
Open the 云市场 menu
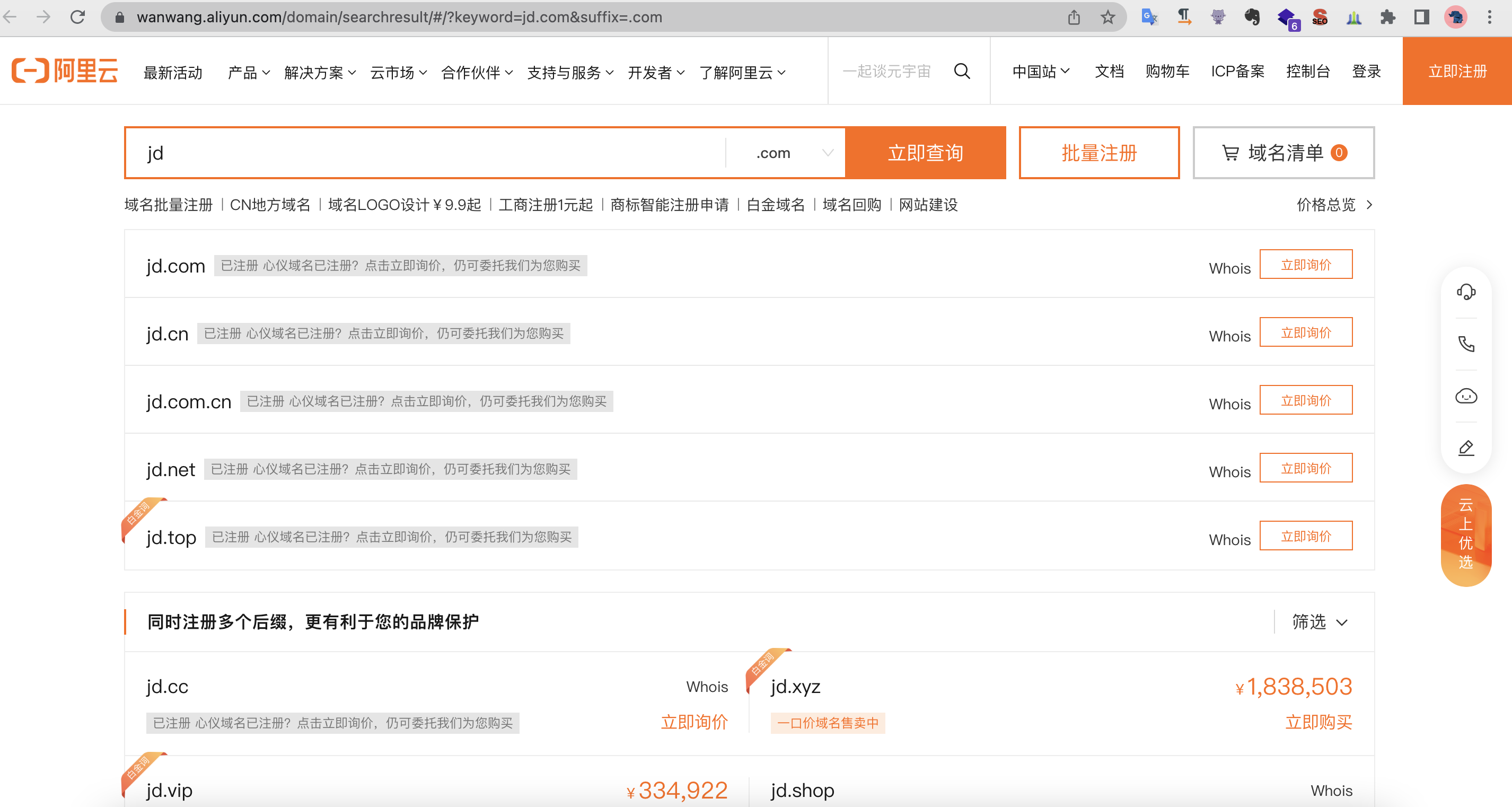(398, 73)
